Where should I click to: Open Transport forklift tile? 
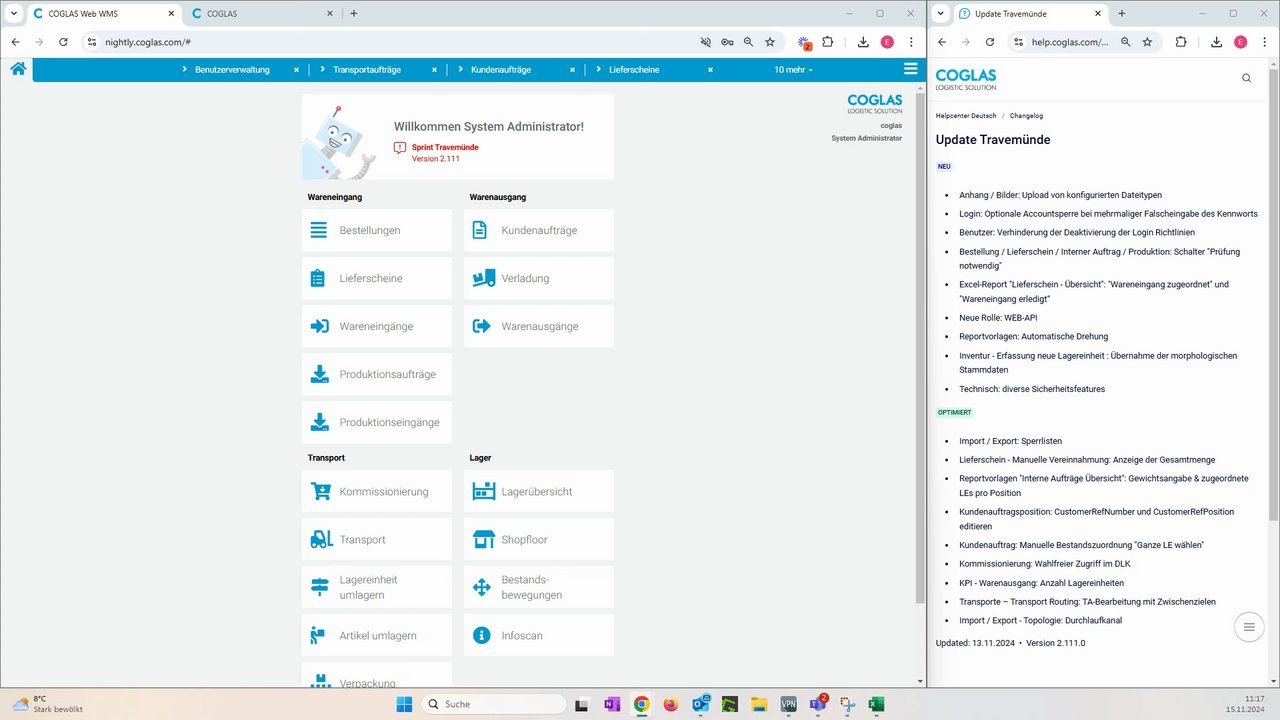pos(377,539)
